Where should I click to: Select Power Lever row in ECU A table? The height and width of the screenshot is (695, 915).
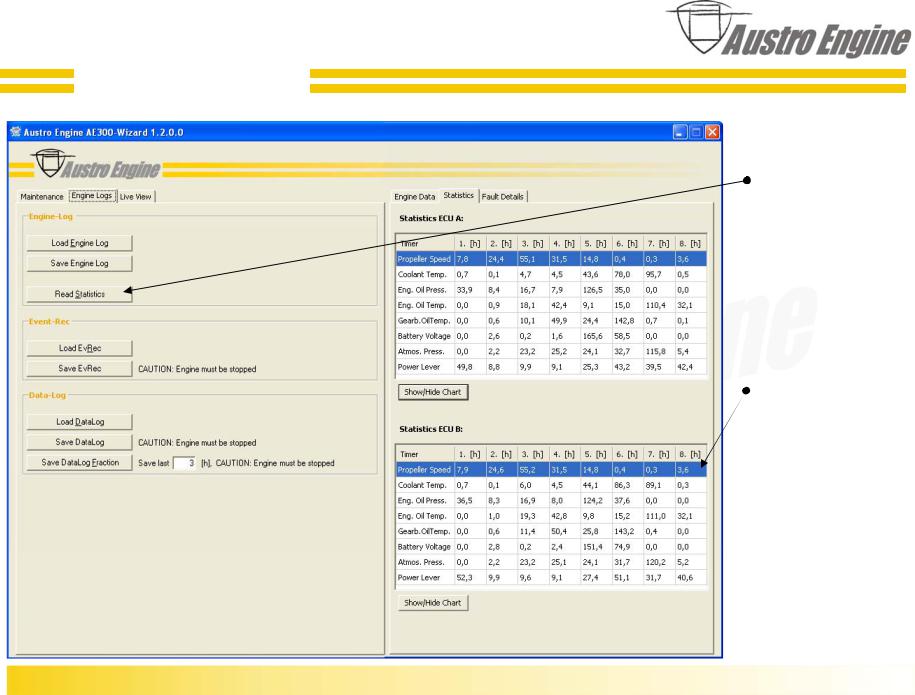tap(551, 367)
